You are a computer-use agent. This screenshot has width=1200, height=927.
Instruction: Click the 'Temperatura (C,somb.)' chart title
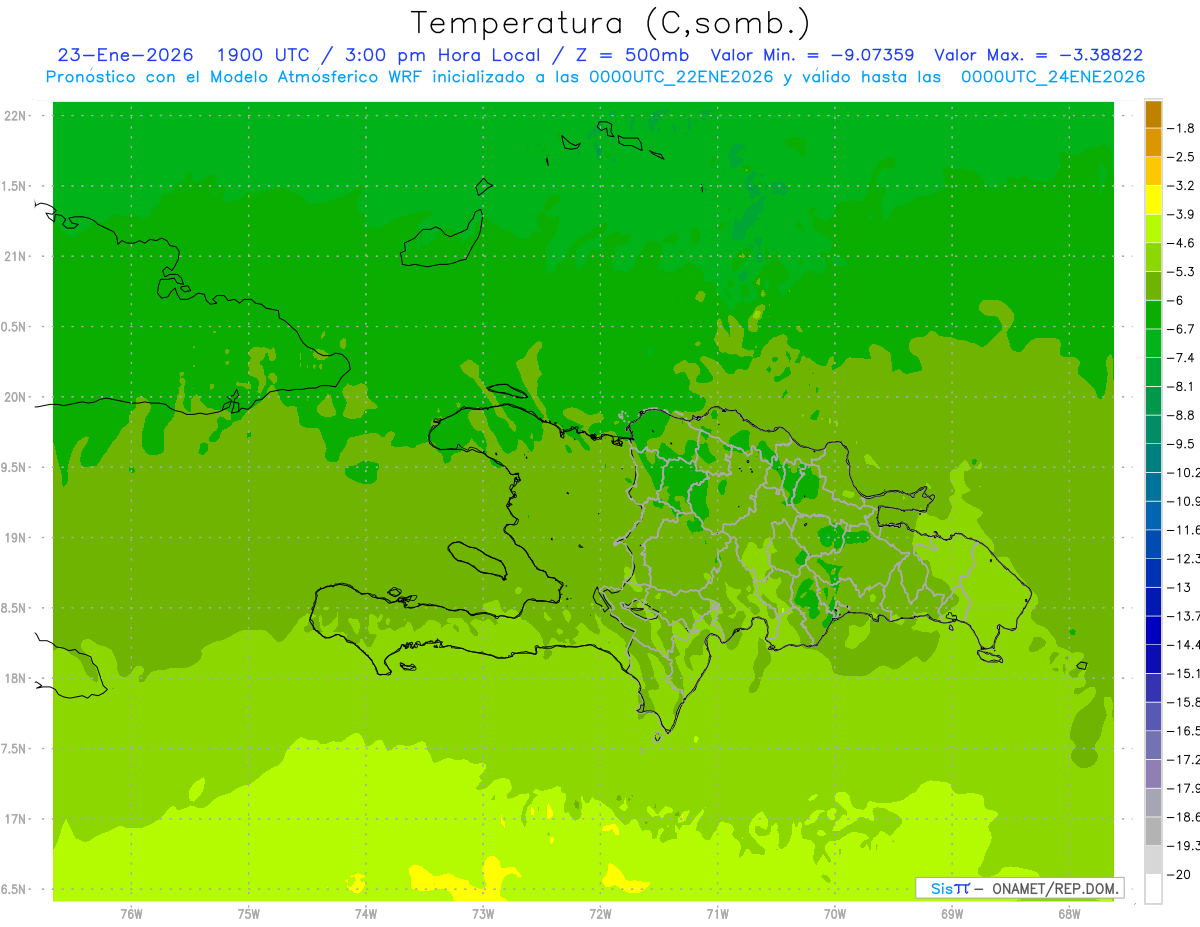pos(611,23)
